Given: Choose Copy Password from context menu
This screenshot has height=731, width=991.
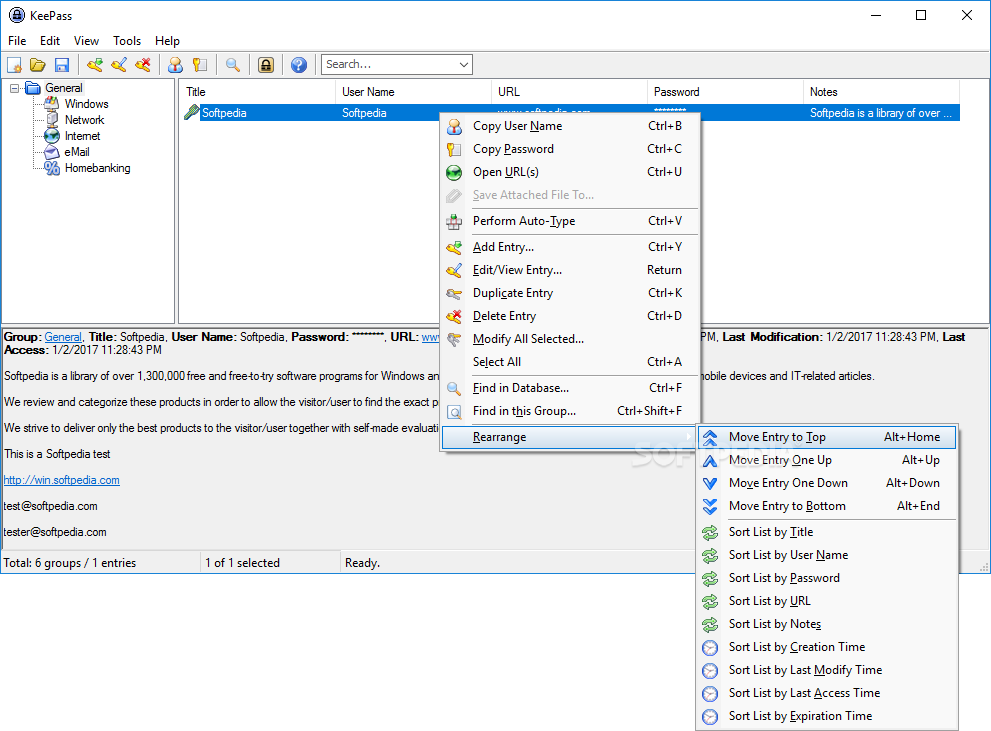Looking at the screenshot, I should click(569, 149).
